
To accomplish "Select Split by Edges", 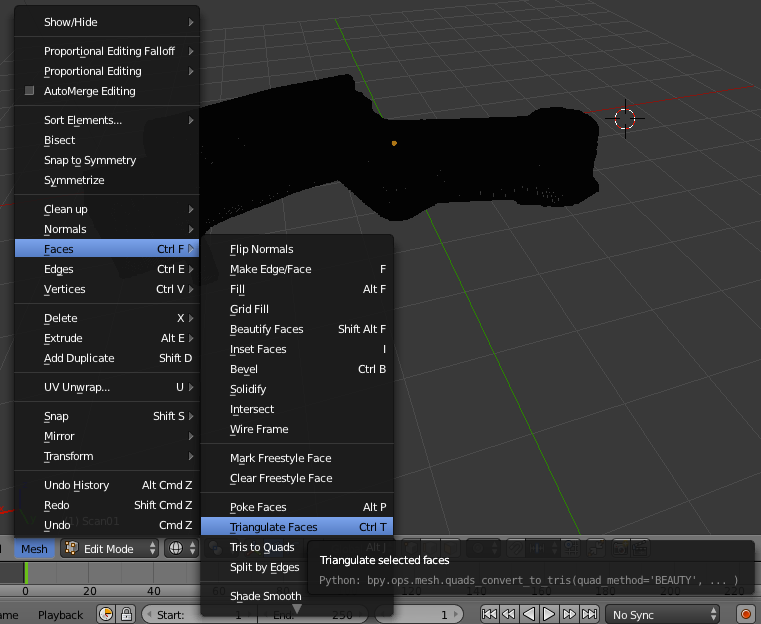I will coord(265,567).
